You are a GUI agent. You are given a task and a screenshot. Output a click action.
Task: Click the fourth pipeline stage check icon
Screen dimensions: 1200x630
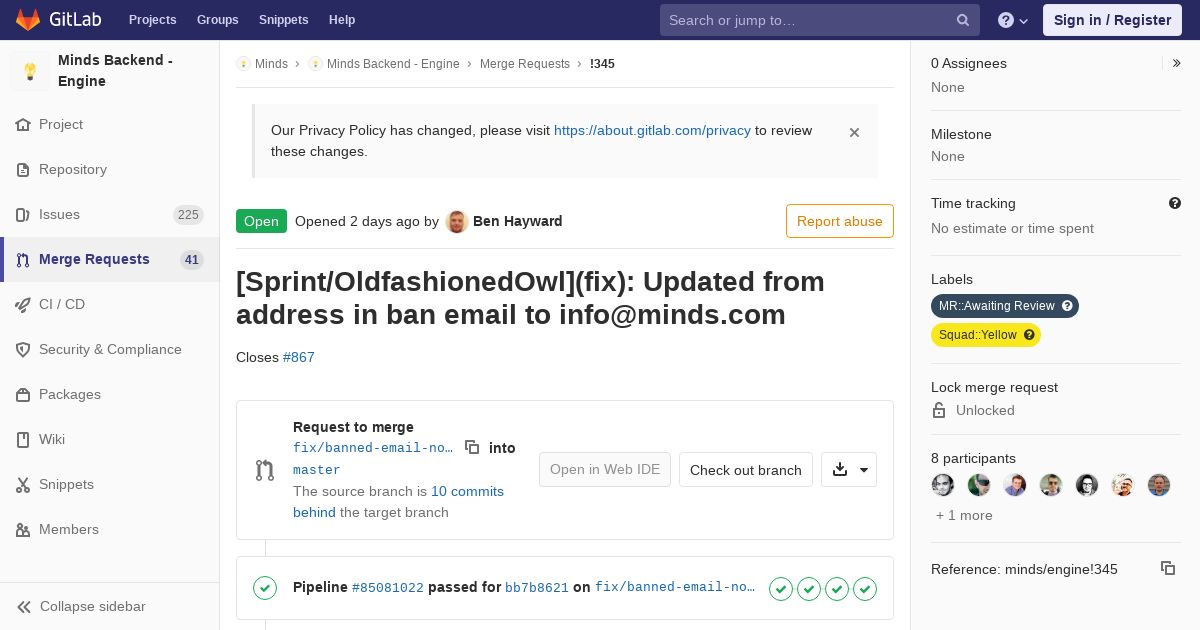865,589
